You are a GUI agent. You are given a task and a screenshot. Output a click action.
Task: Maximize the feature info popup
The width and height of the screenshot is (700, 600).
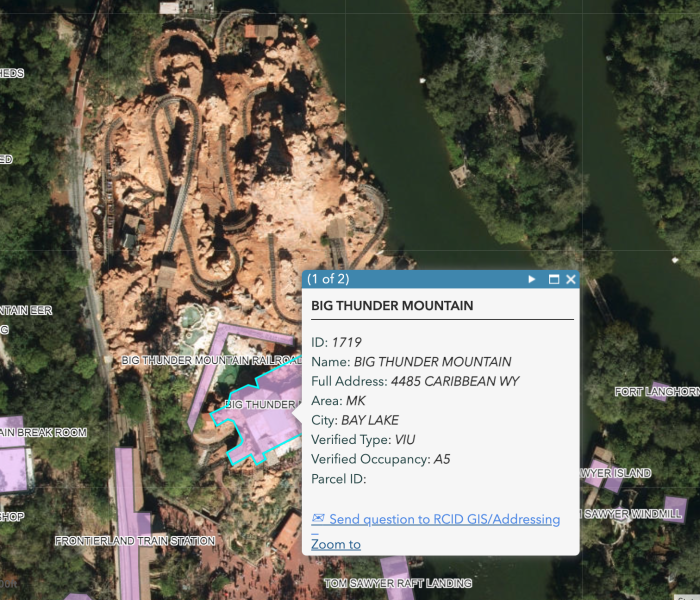(x=553, y=280)
